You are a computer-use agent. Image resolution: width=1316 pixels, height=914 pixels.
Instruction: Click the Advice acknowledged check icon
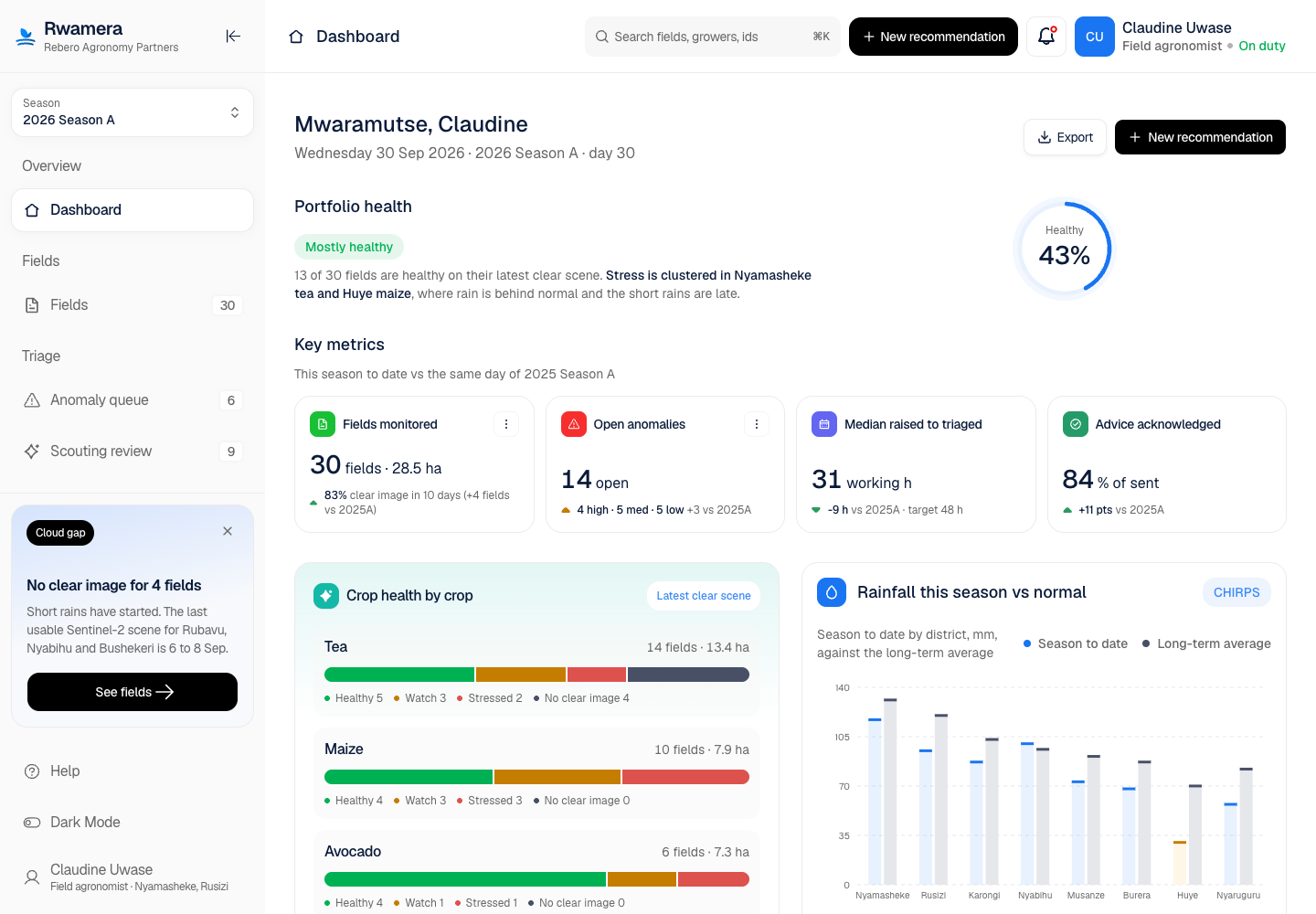pyautogui.click(x=1075, y=424)
